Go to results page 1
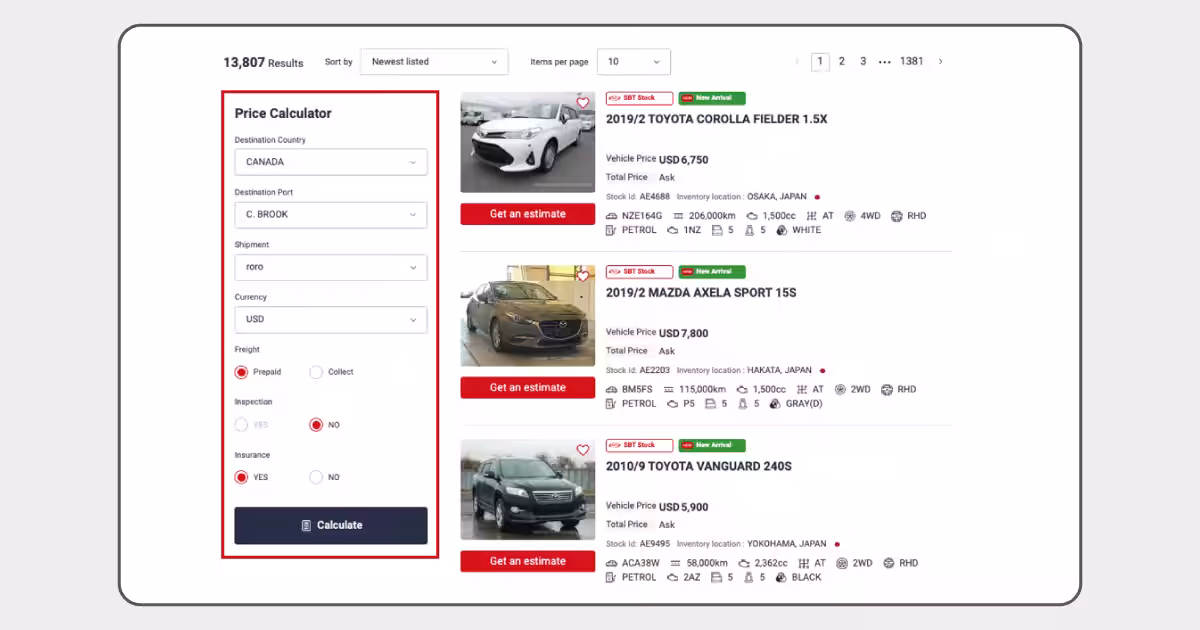 coord(820,61)
